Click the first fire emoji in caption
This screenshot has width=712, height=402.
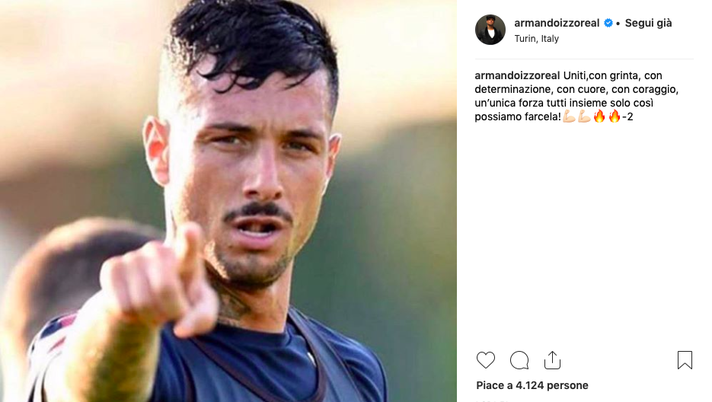(x=599, y=116)
